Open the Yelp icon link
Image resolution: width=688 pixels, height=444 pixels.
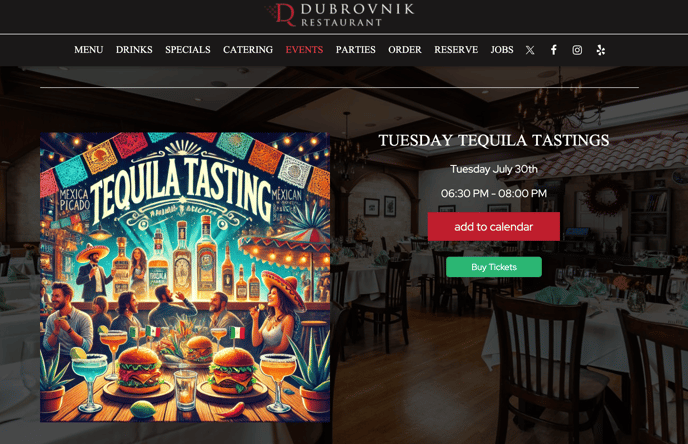(601, 50)
